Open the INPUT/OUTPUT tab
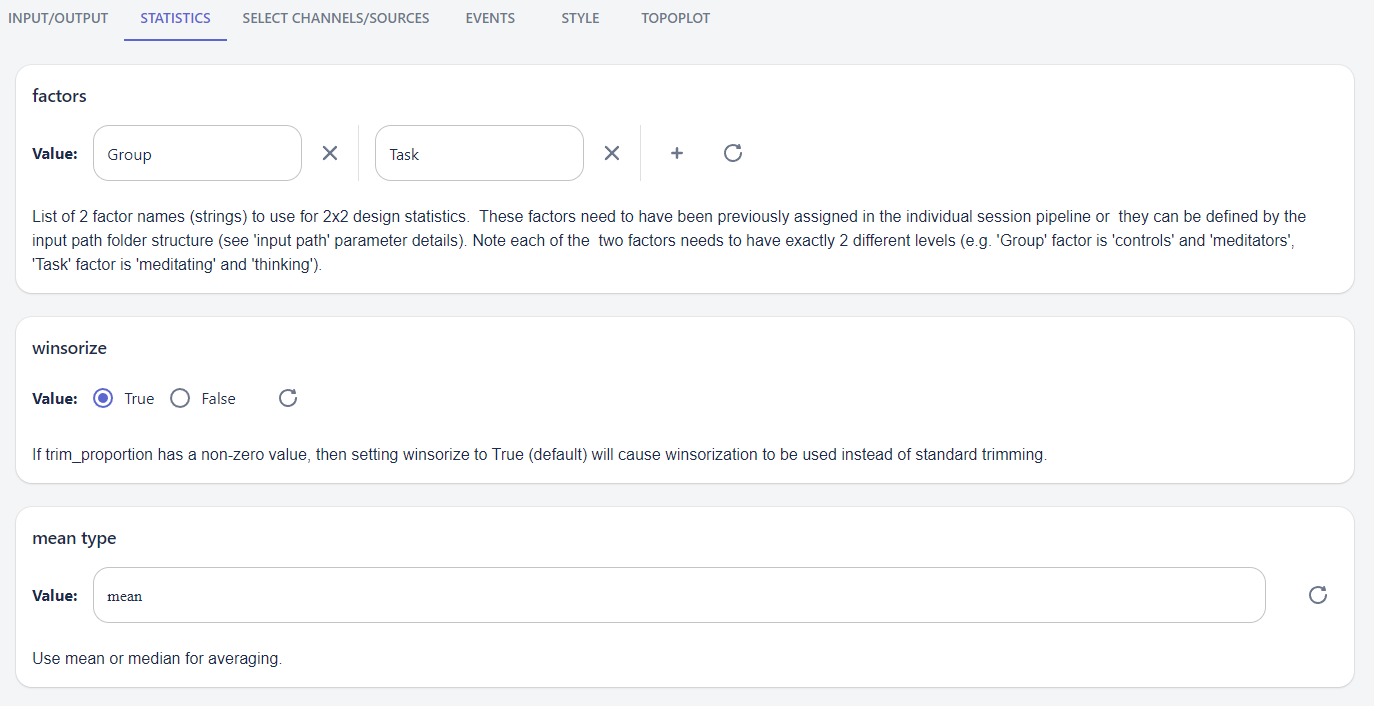 coord(58,18)
